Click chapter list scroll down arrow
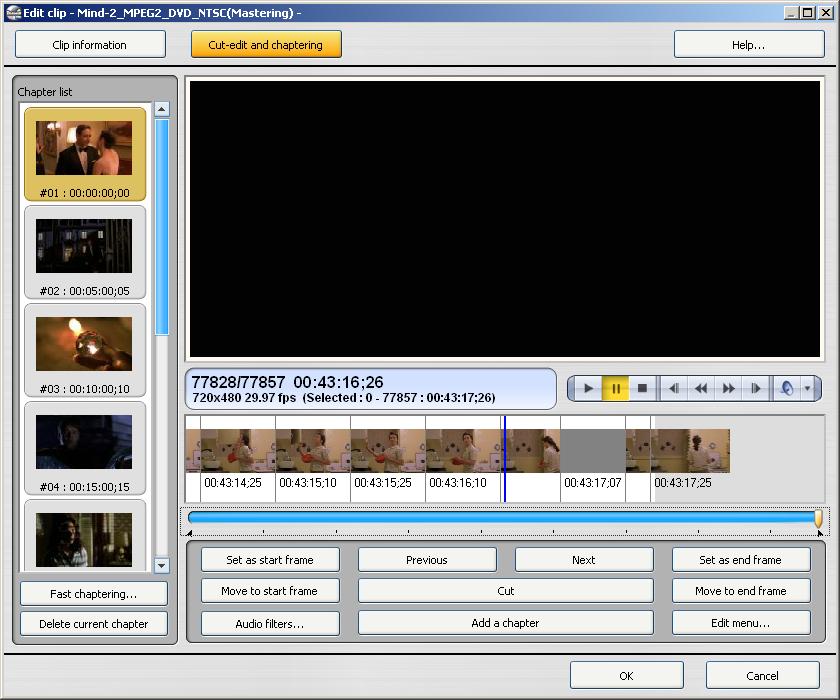Viewport: 840px width, 700px height. tap(162, 566)
